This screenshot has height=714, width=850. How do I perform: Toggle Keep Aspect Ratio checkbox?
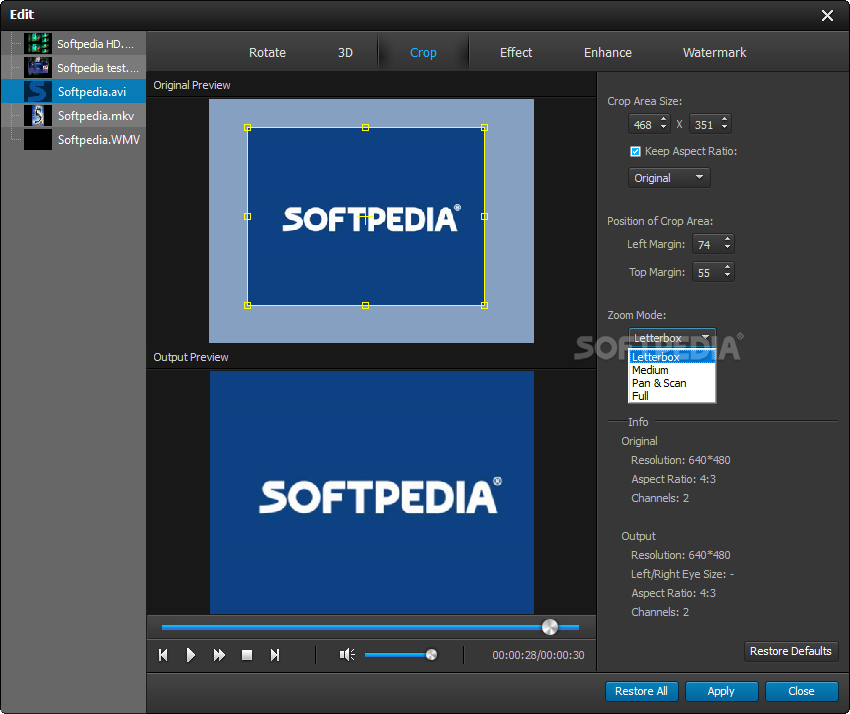(635, 151)
